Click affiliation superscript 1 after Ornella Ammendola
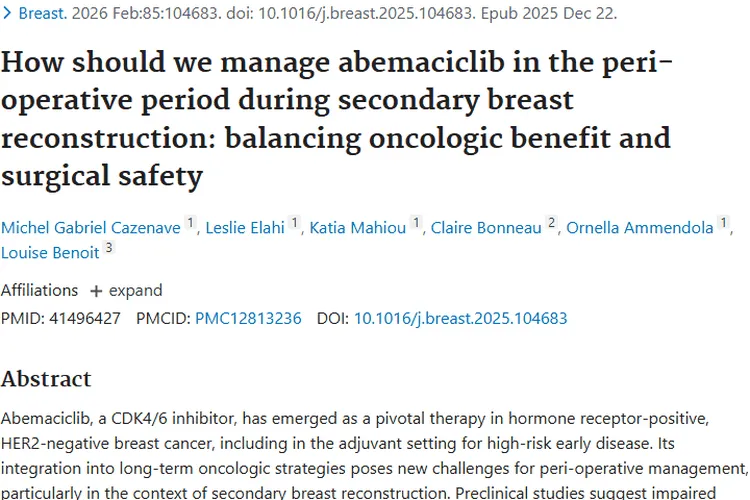Viewport: 750px width, 500px height. [x=724, y=225]
